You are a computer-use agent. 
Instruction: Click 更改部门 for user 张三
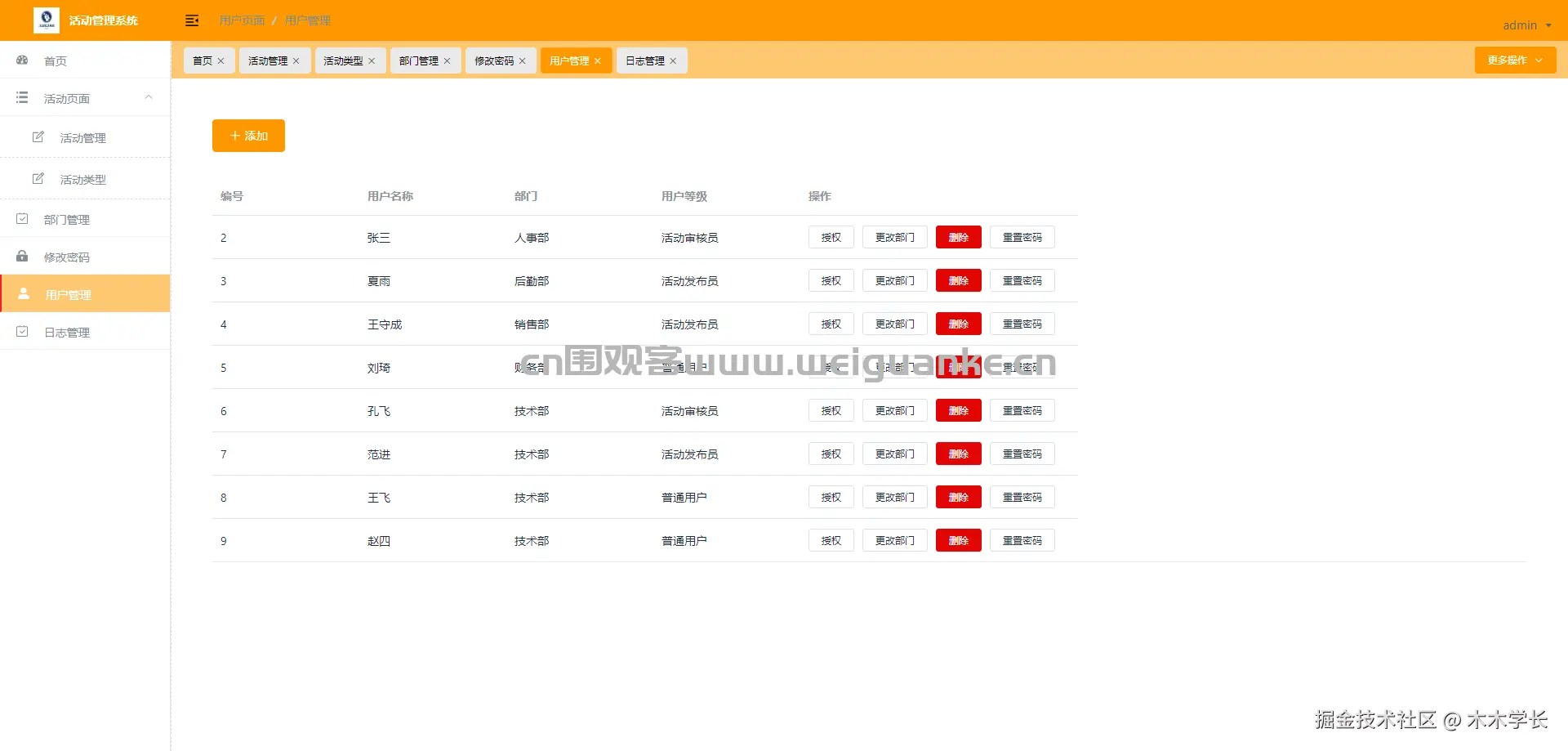pos(895,237)
